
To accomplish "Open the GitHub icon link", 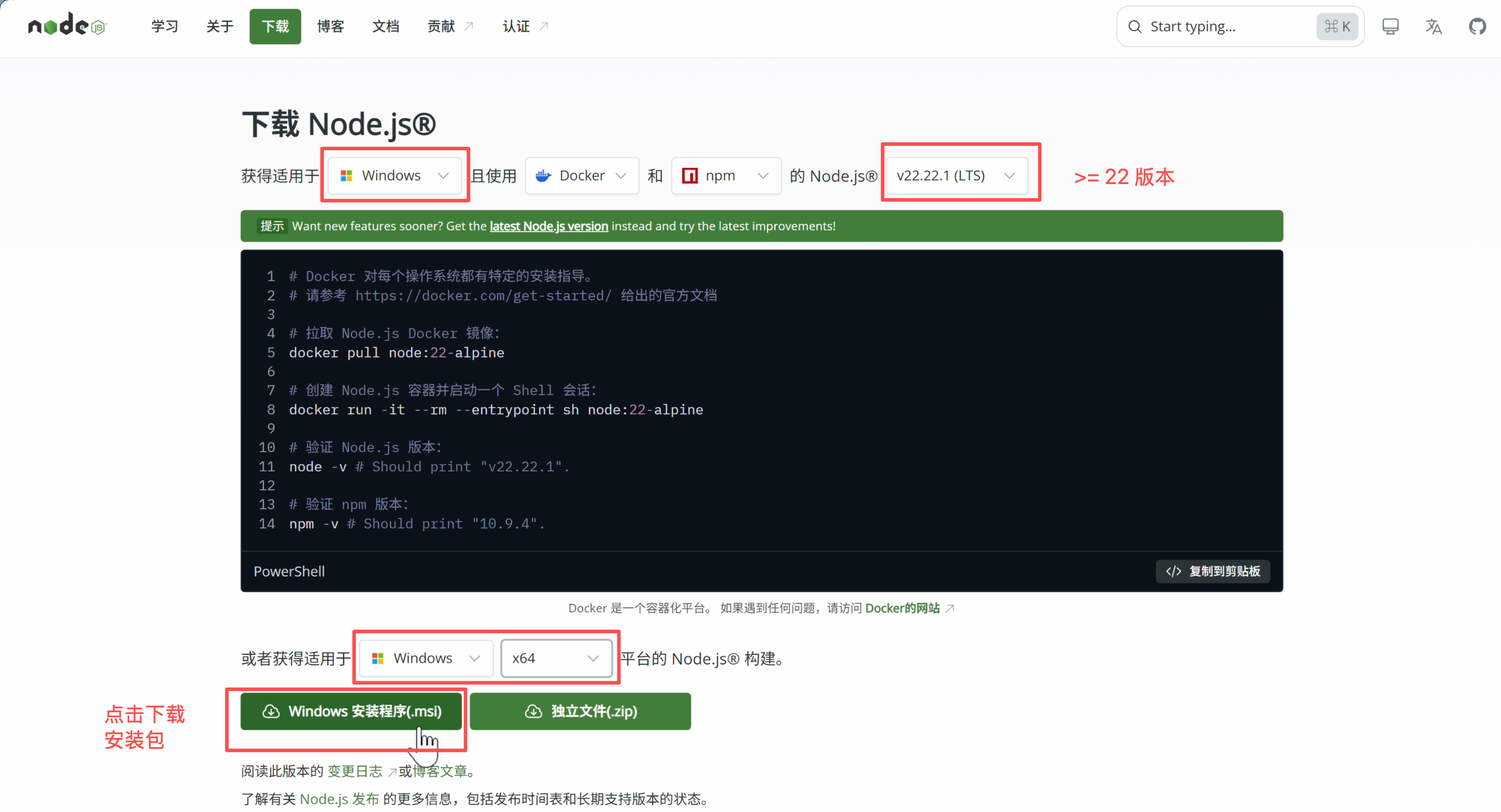I will (1477, 26).
